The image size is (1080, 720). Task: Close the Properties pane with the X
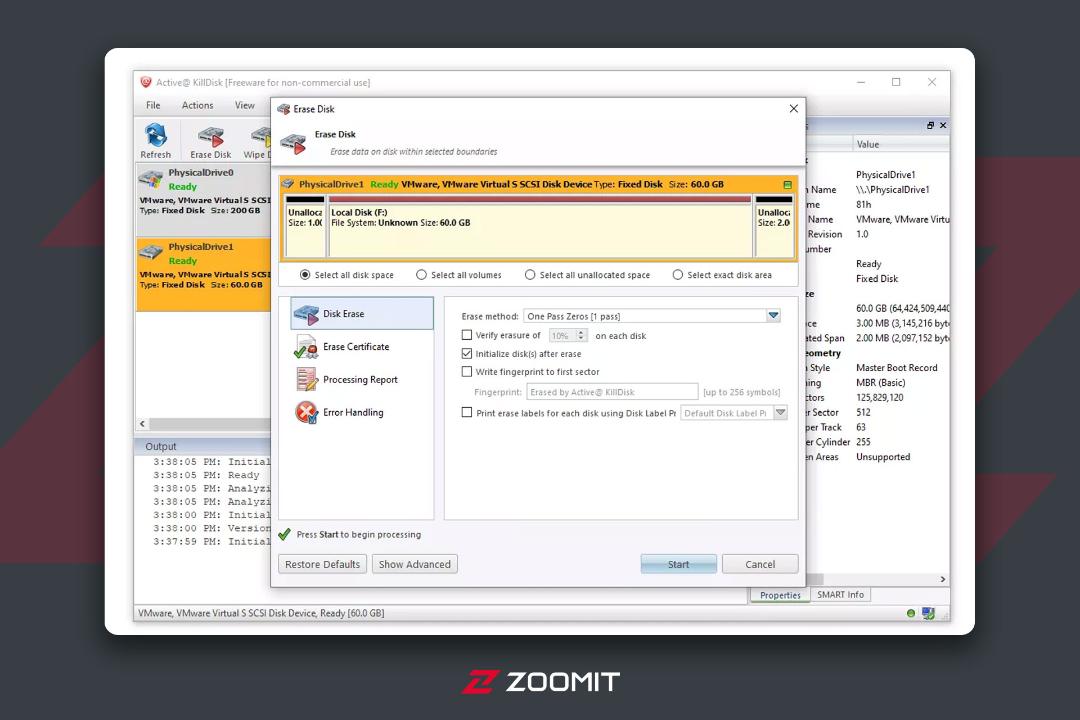click(x=943, y=125)
